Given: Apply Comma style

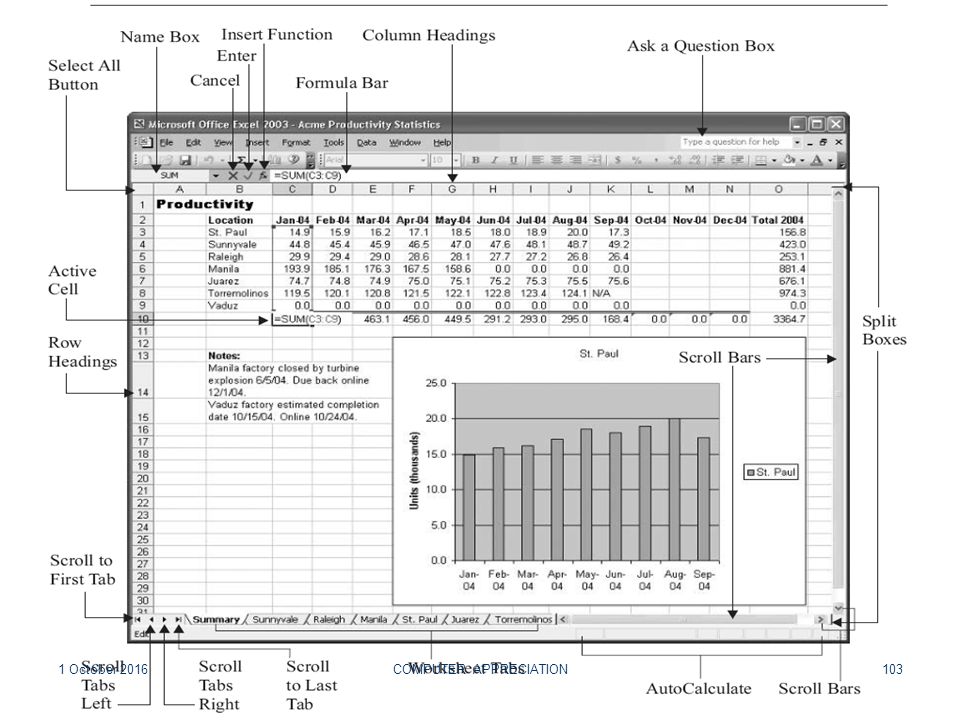Looking at the screenshot, I should [x=656, y=160].
